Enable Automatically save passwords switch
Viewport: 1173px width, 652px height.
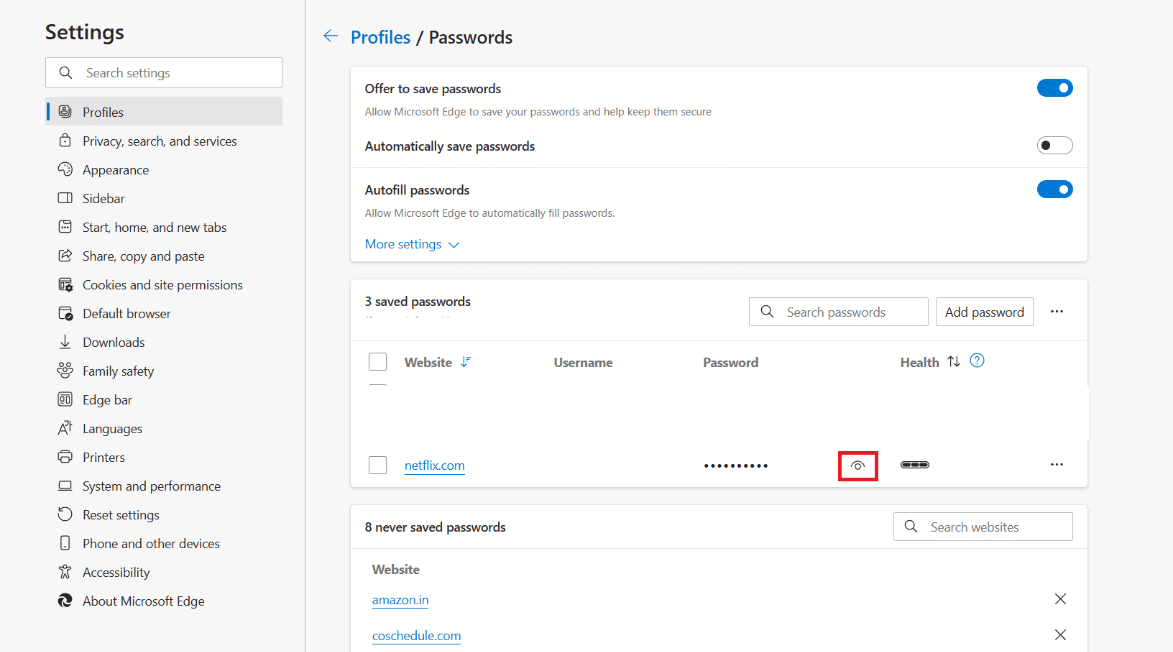(1055, 145)
